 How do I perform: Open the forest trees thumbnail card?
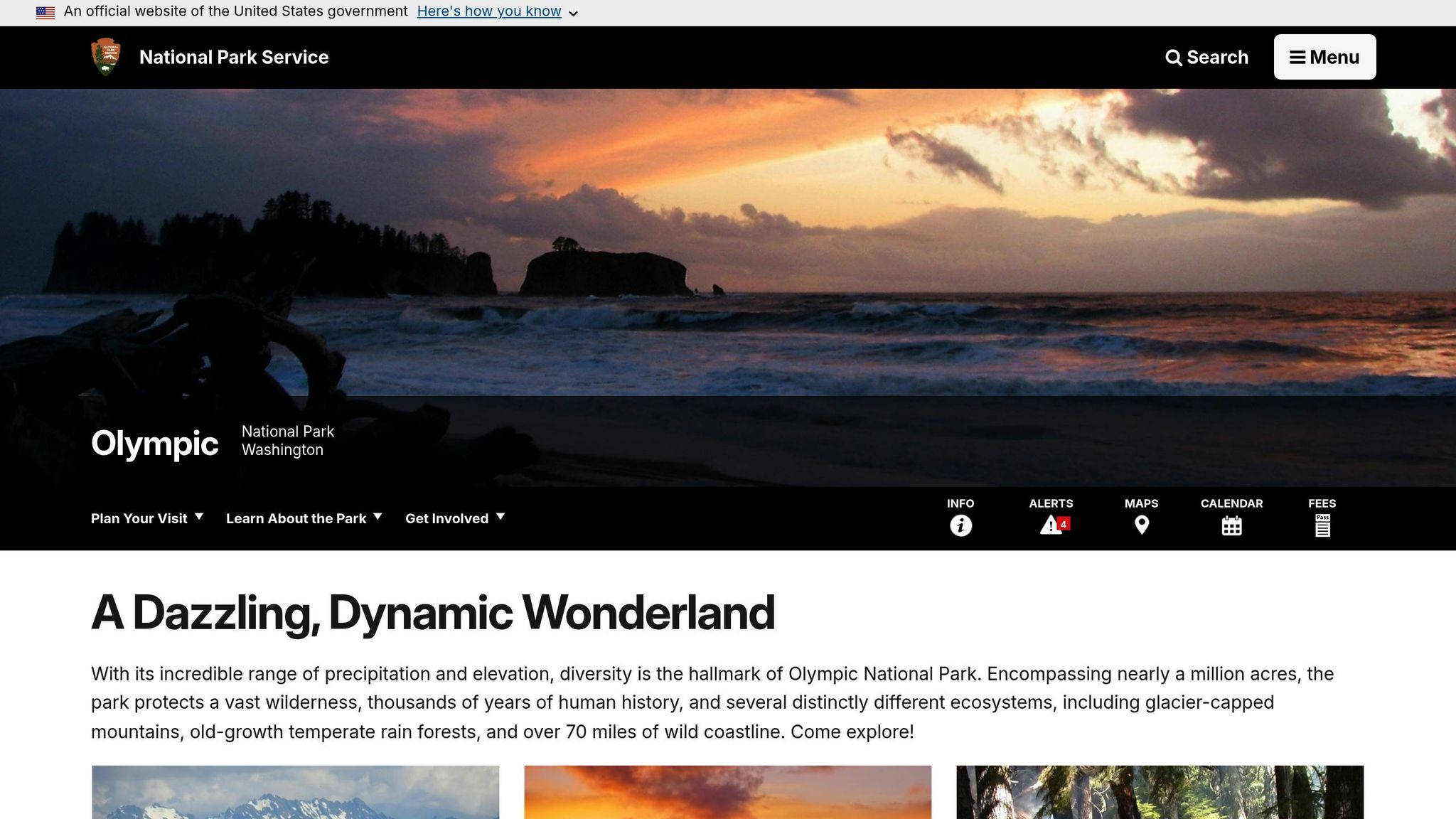pyautogui.click(x=1160, y=792)
